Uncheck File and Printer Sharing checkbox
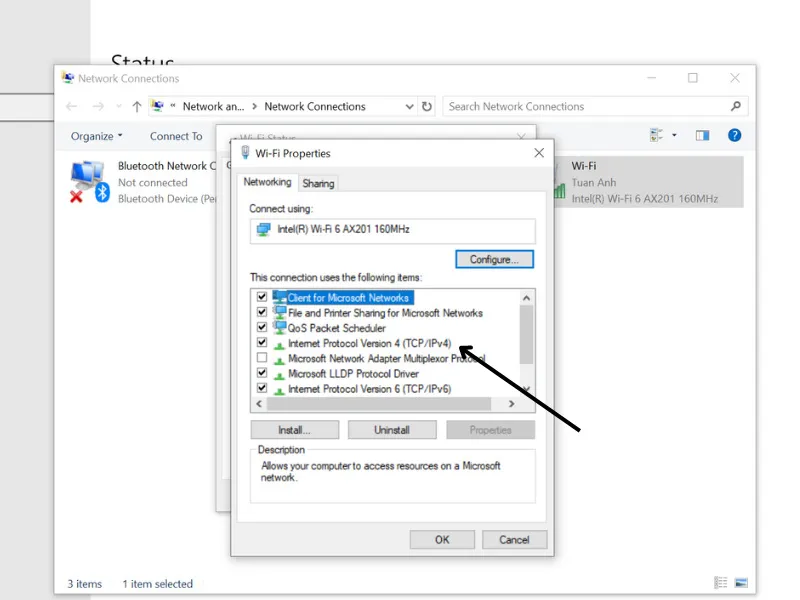The height and width of the screenshot is (600, 800). tap(262, 312)
